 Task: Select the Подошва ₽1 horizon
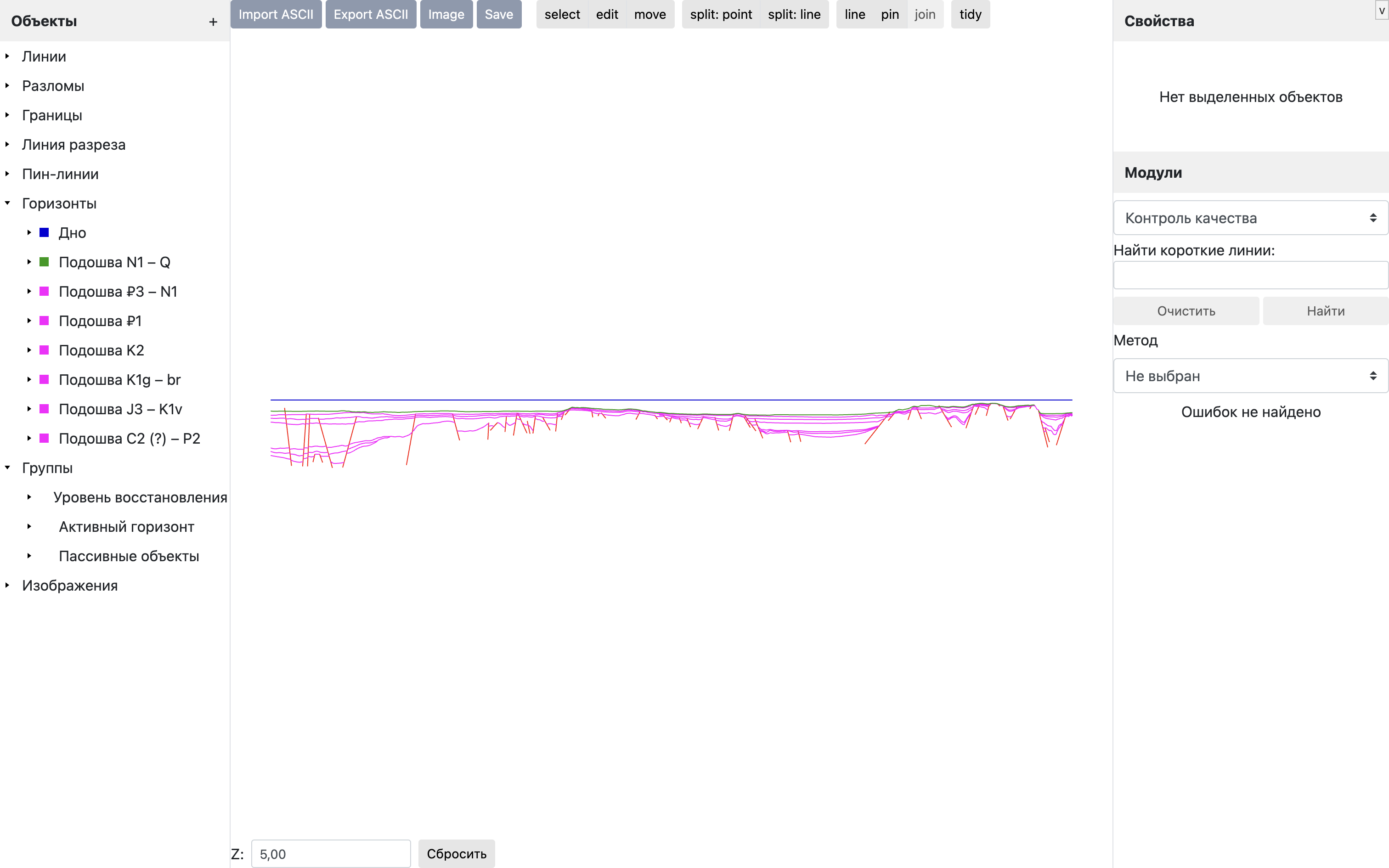click(x=101, y=321)
